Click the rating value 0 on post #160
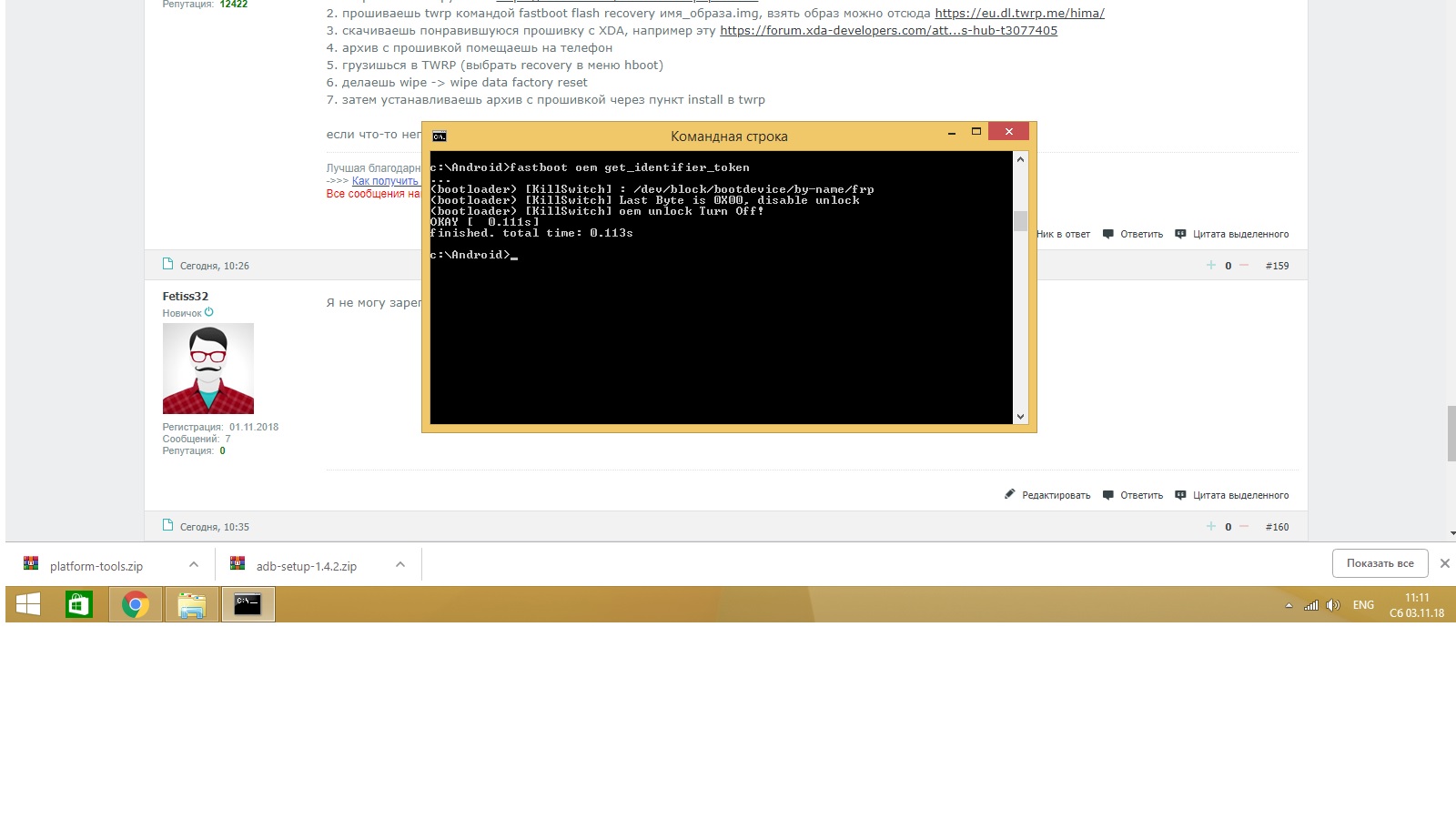1456x819 pixels. tap(1228, 527)
